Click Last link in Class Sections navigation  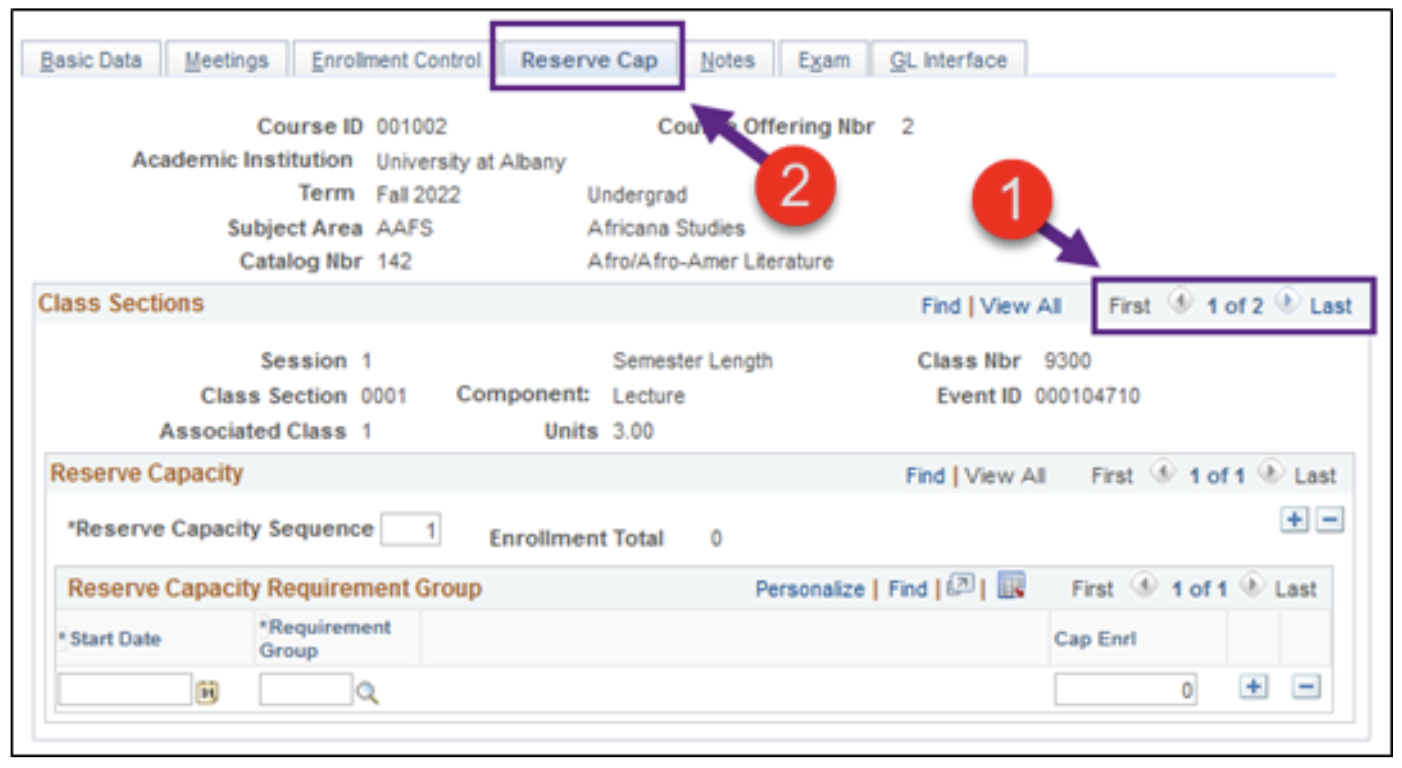(1330, 306)
